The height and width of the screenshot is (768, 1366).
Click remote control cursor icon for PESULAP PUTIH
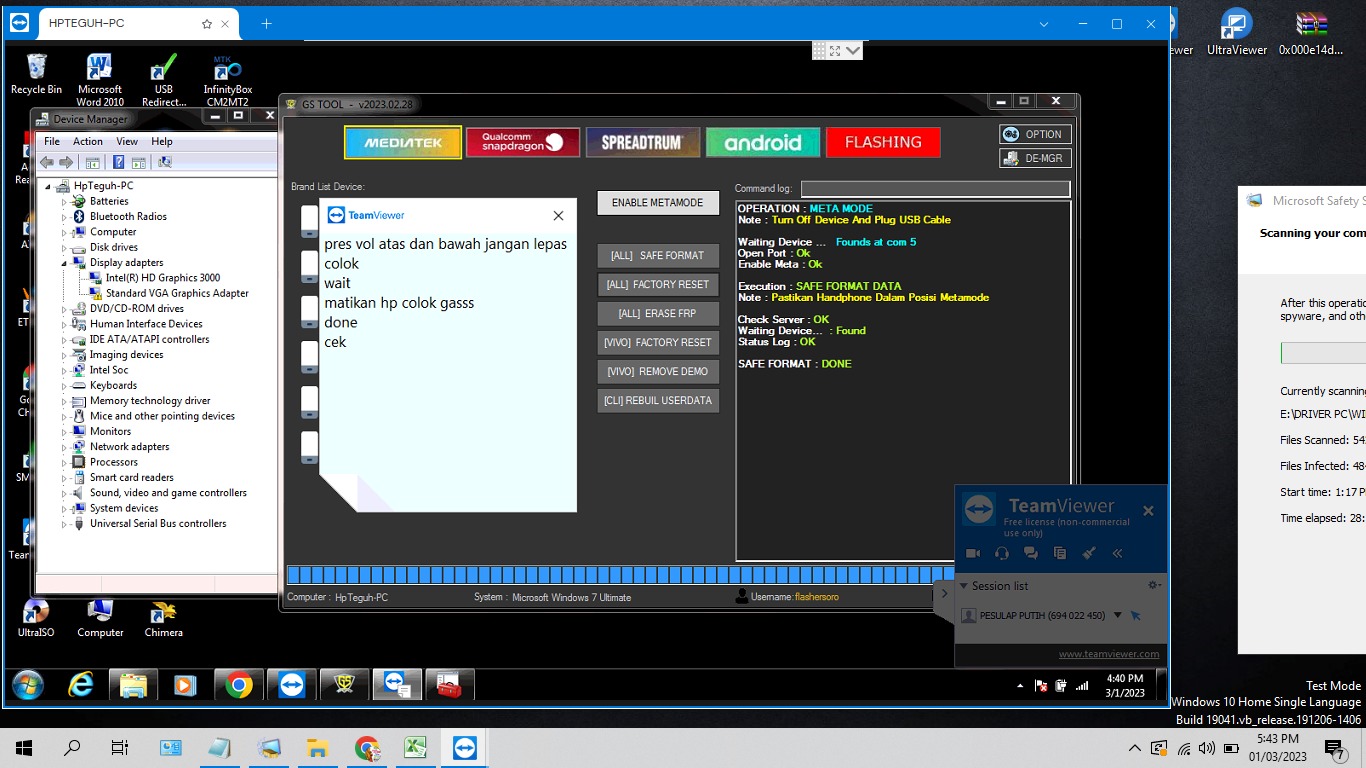tap(1136, 615)
